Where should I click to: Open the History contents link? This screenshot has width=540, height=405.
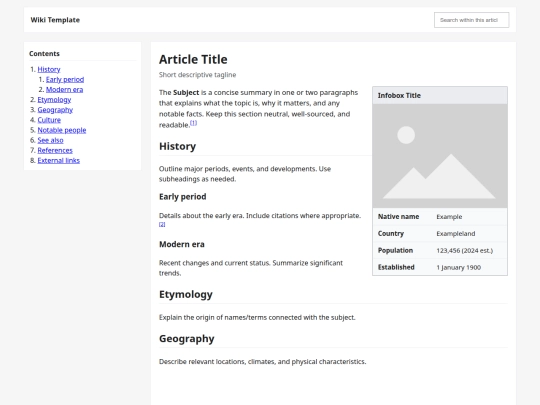click(x=49, y=69)
